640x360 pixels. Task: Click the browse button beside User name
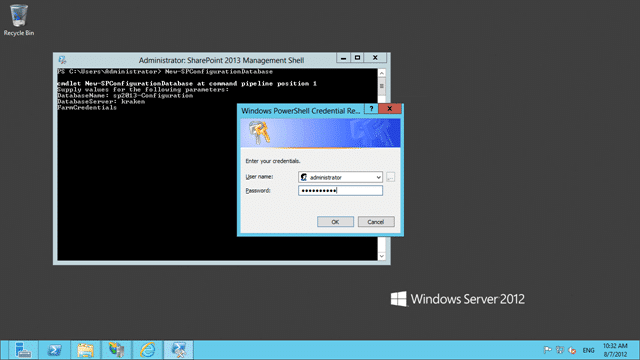[x=391, y=177]
